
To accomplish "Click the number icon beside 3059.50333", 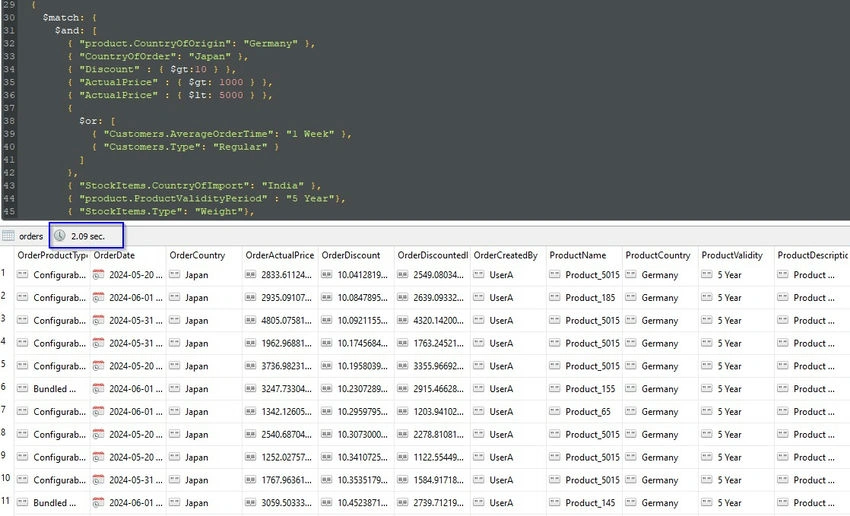I will [x=250, y=502].
